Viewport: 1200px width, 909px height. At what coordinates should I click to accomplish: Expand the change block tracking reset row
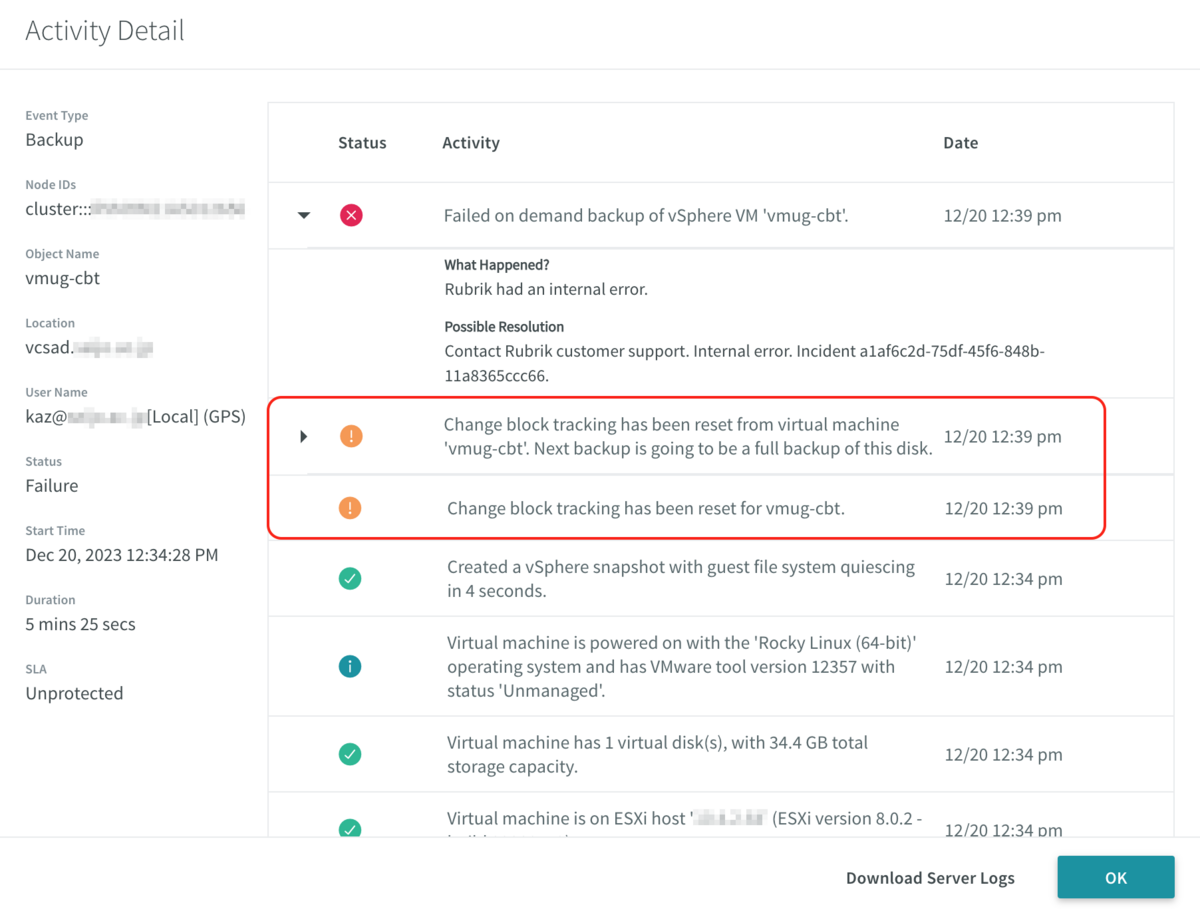[304, 436]
